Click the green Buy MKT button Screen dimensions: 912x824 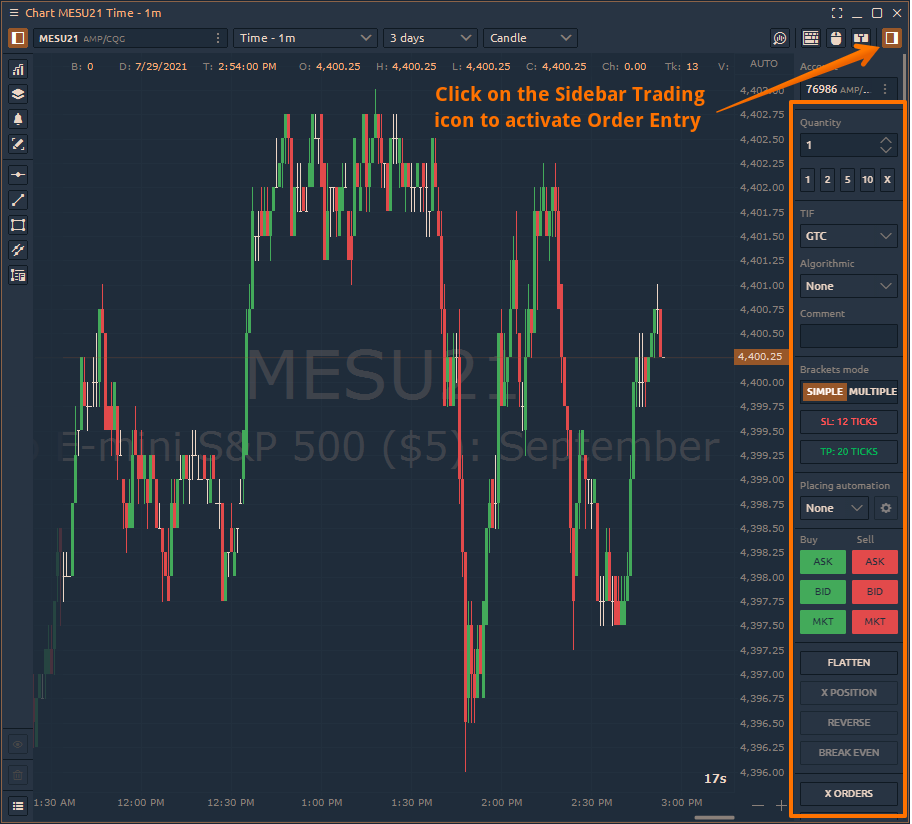tap(823, 622)
